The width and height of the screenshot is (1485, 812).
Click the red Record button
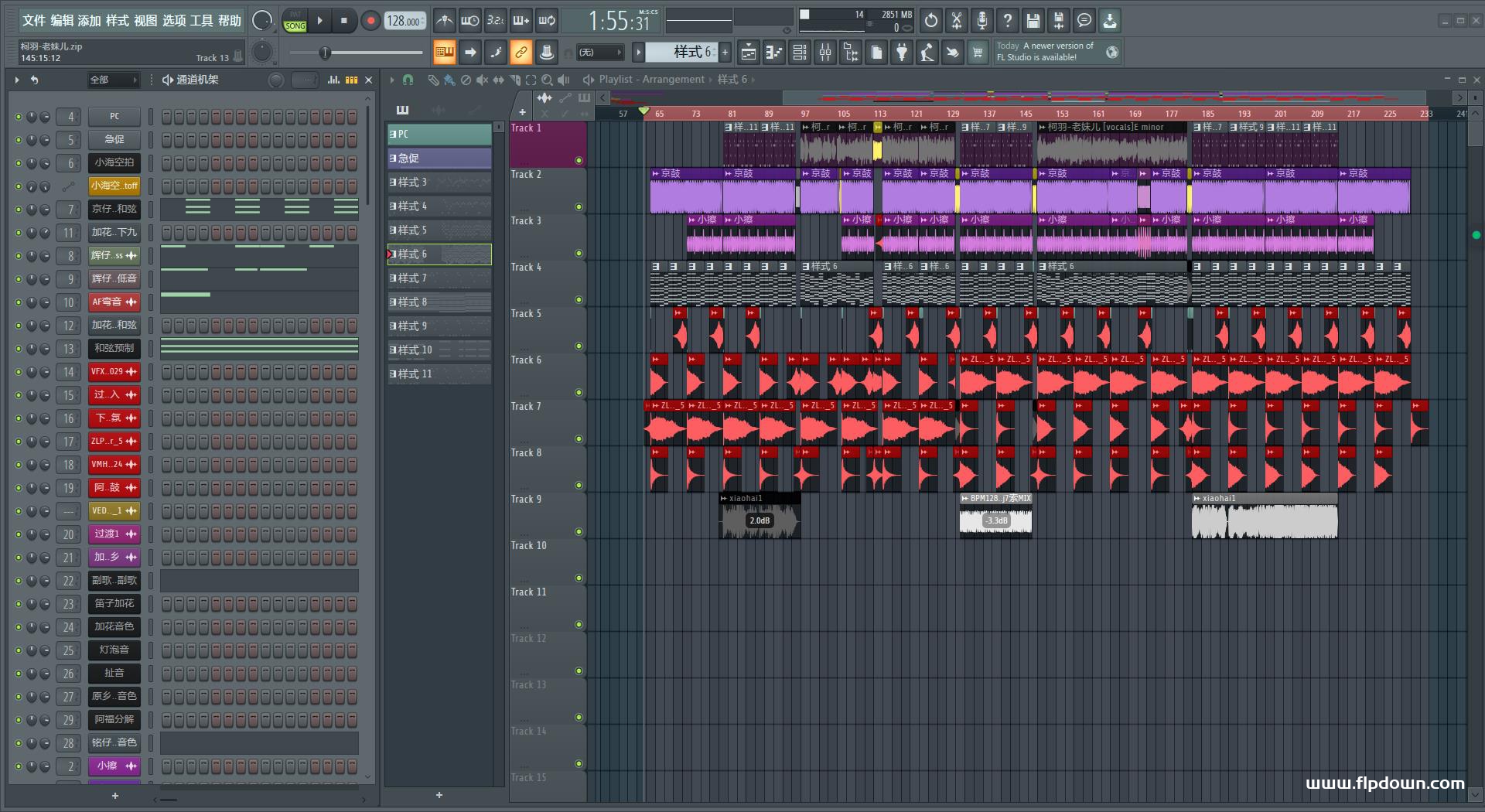(x=370, y=21)
